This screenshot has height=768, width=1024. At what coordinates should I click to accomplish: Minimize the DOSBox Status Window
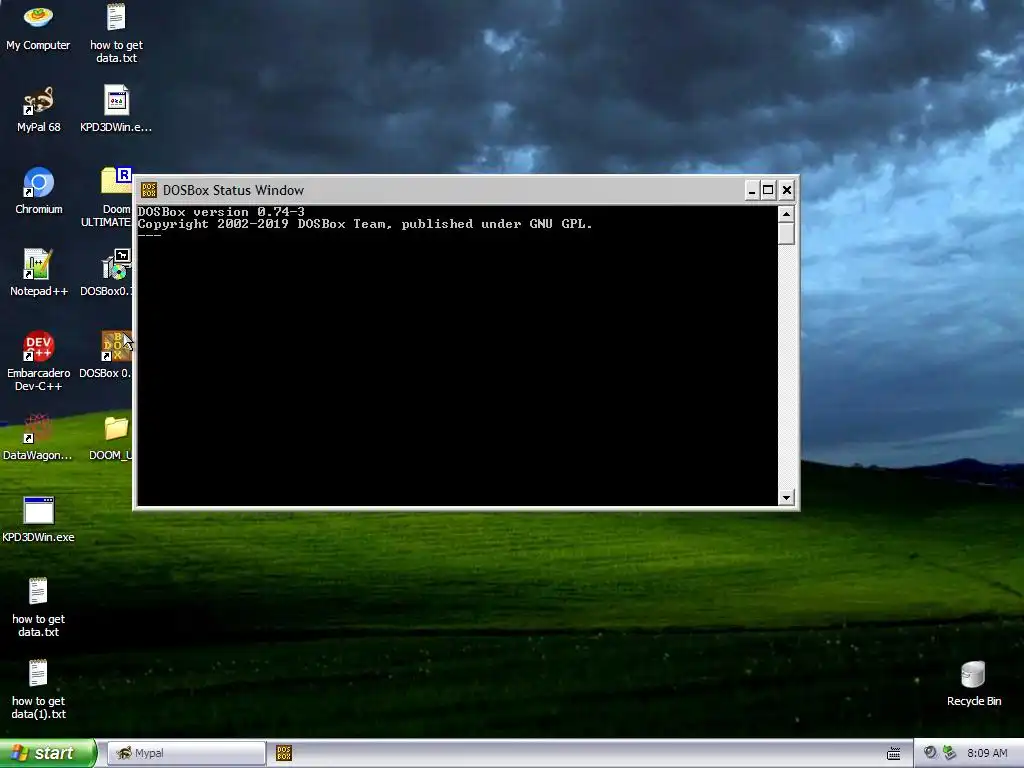pyautogui.click(x=752, y=190)
